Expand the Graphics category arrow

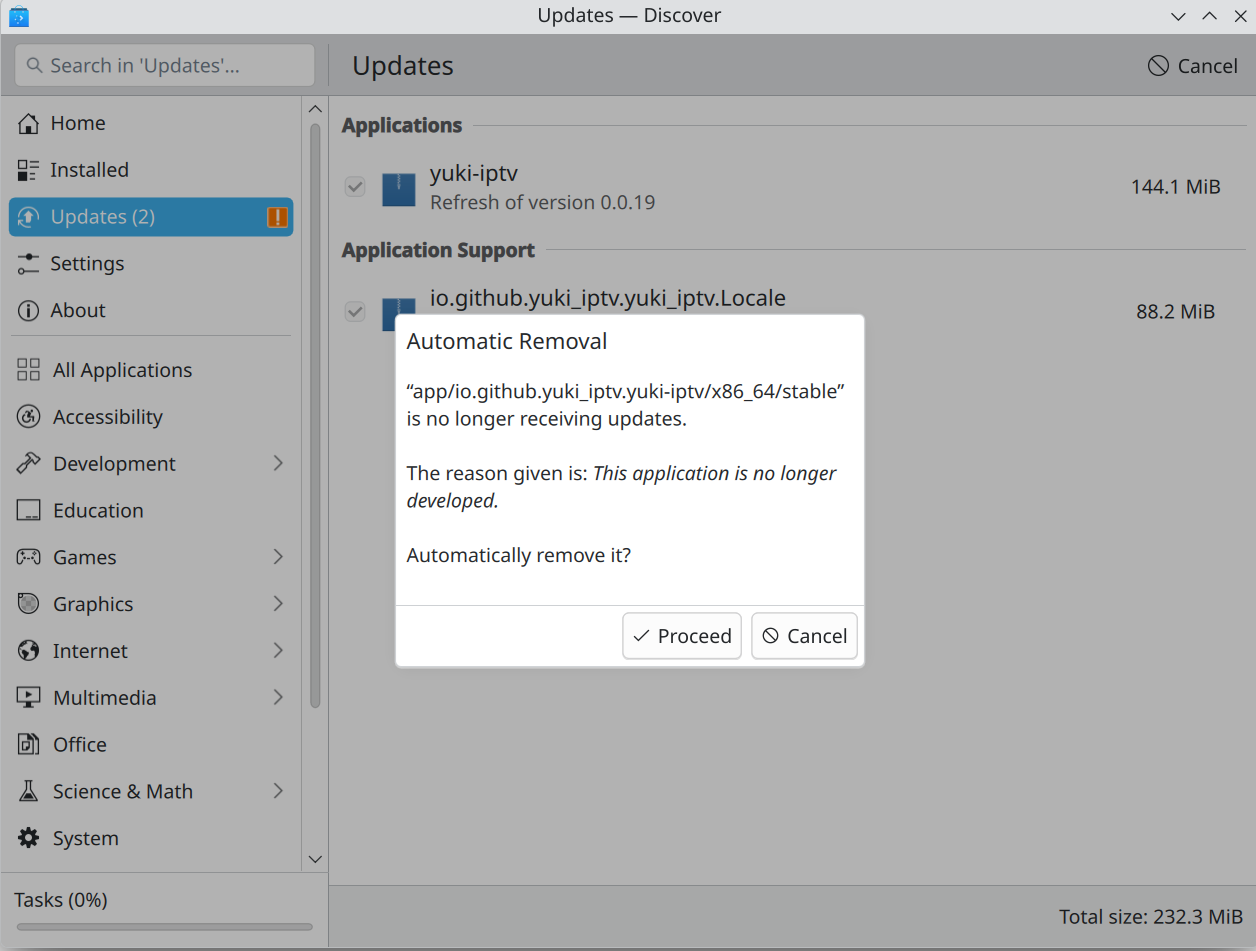[278, 604]
